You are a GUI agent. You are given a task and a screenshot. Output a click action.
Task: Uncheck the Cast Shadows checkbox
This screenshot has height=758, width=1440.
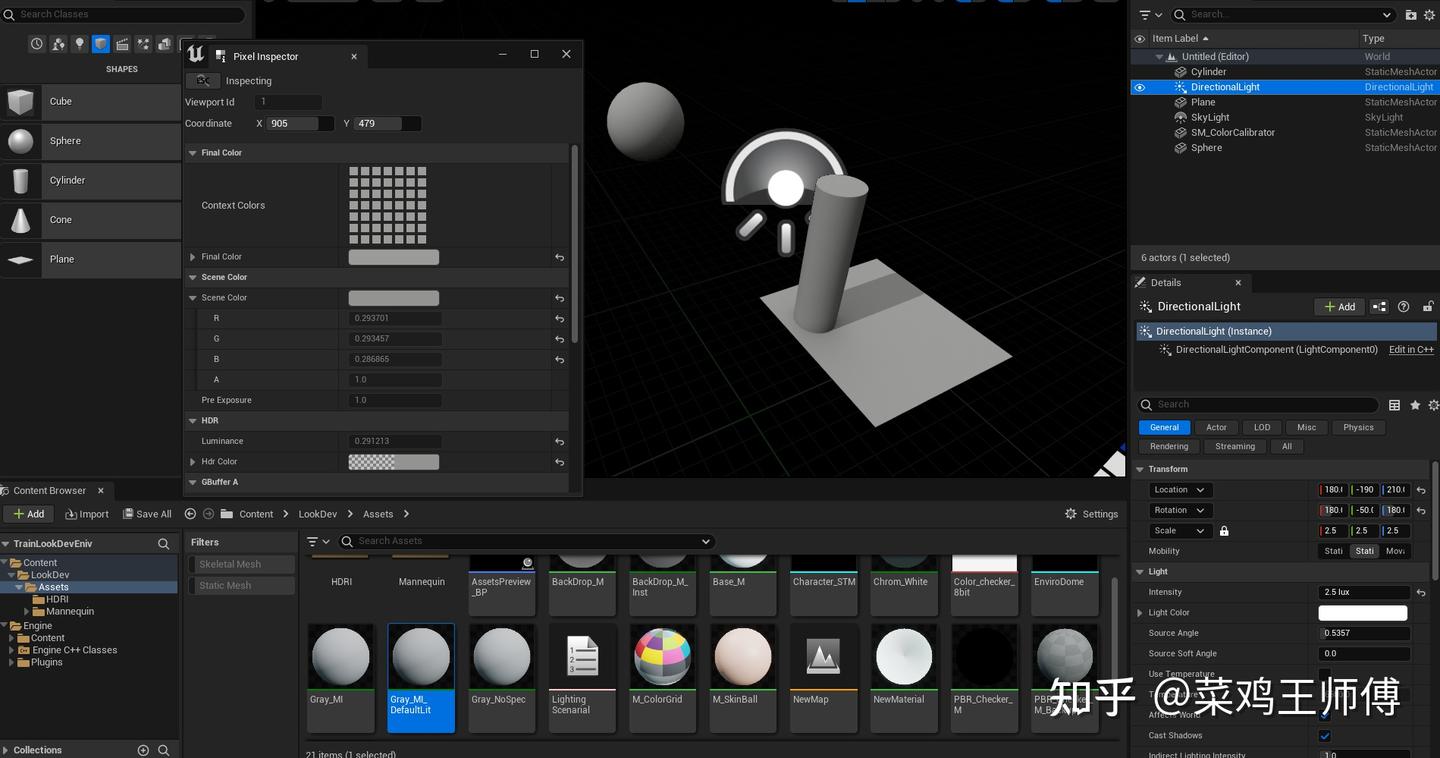[1325, 736]
